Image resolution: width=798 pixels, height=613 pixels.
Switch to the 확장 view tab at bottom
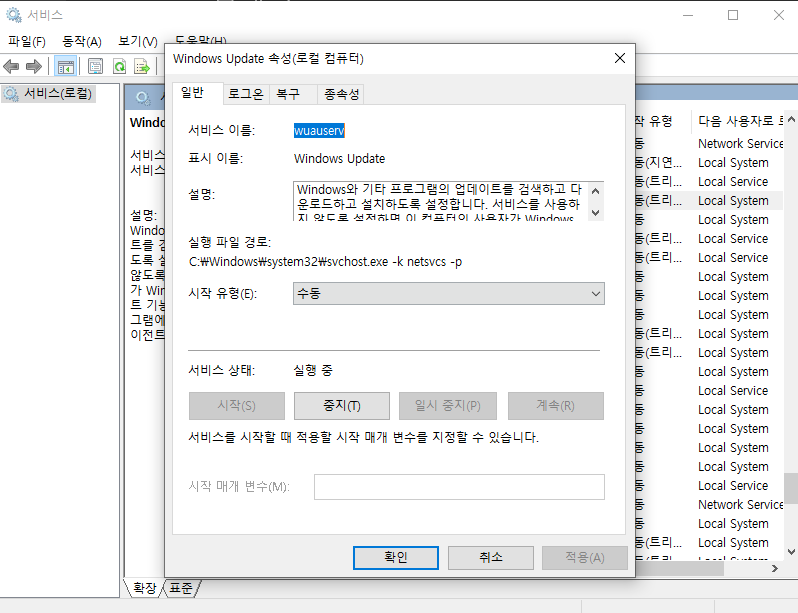pos(144,588)
